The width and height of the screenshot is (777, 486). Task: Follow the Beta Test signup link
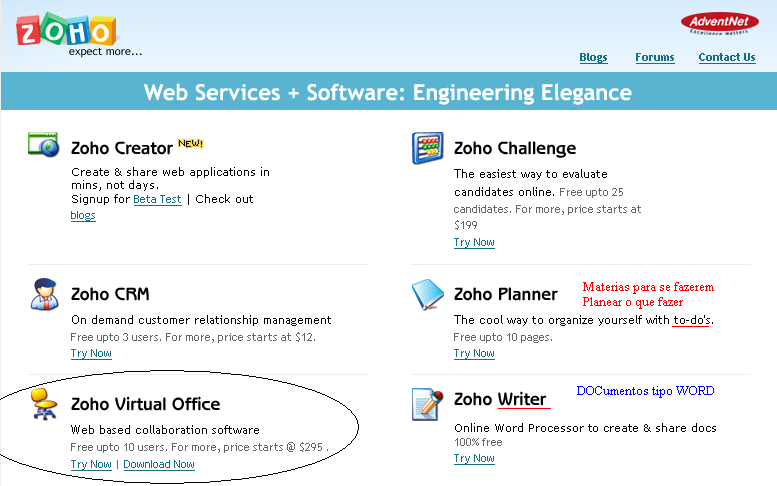coord(158,199)
